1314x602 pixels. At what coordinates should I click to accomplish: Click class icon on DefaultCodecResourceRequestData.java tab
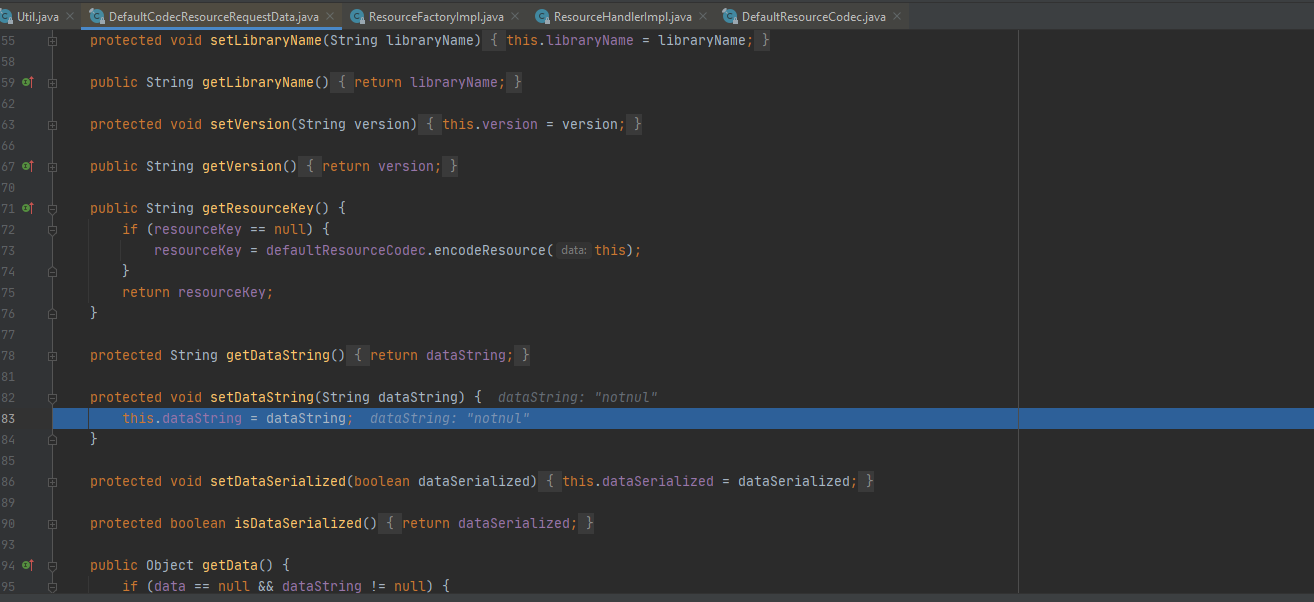(97, 17)
